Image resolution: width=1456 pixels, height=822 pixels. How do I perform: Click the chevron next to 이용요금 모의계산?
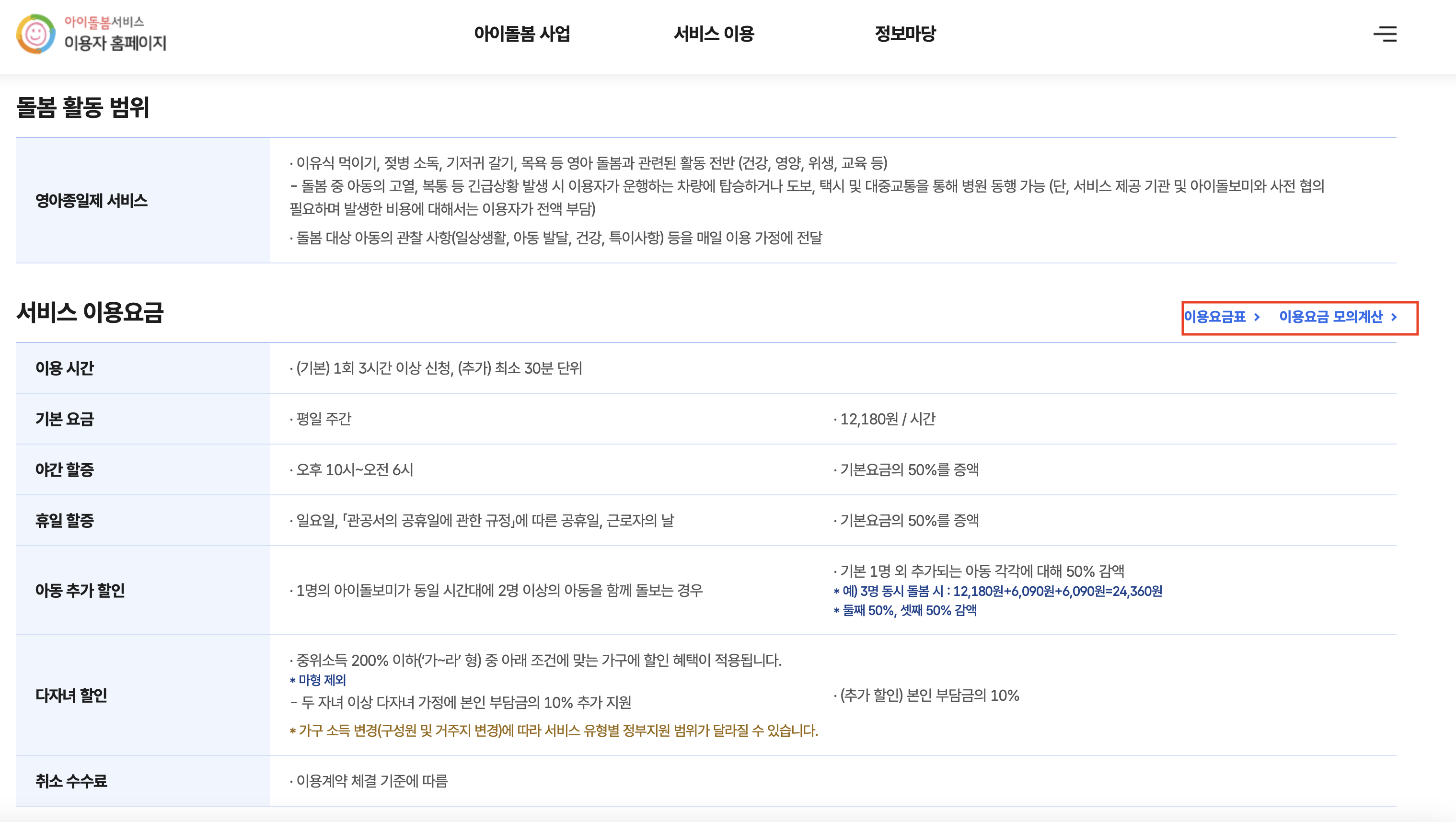pyautogui.click(x=1394, y=317)
